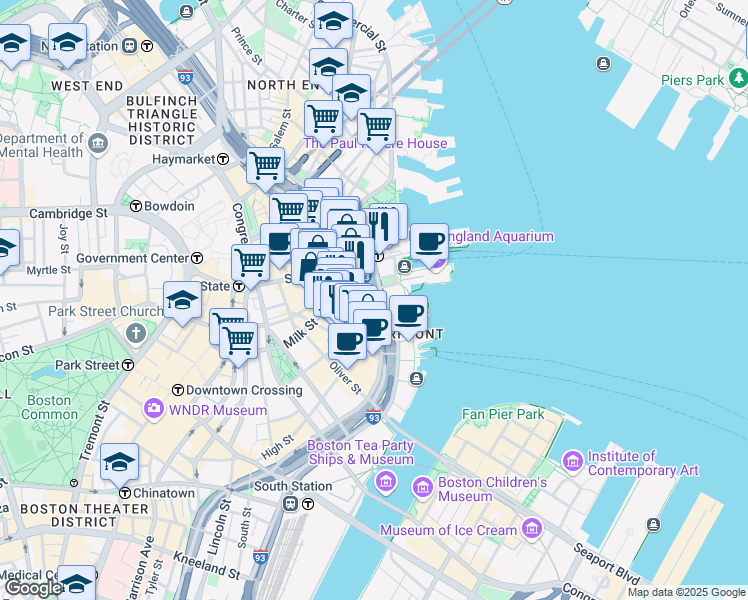748x600 pixels.
Task: Open the fork and knife restaurant marker
Action: pyautogui.click(x=380, y=229)
